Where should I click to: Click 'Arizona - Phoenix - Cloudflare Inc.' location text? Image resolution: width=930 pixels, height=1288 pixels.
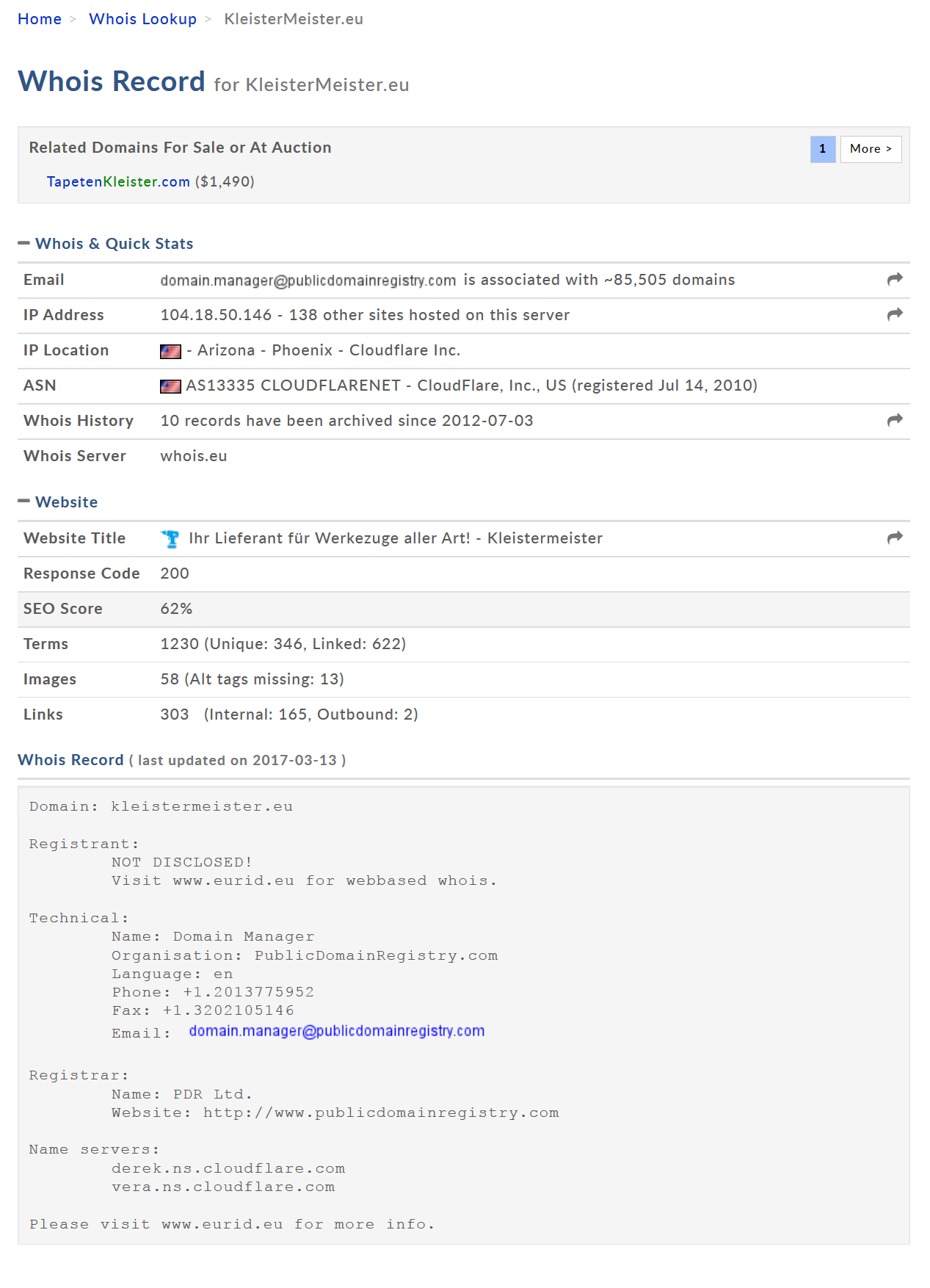329,350
